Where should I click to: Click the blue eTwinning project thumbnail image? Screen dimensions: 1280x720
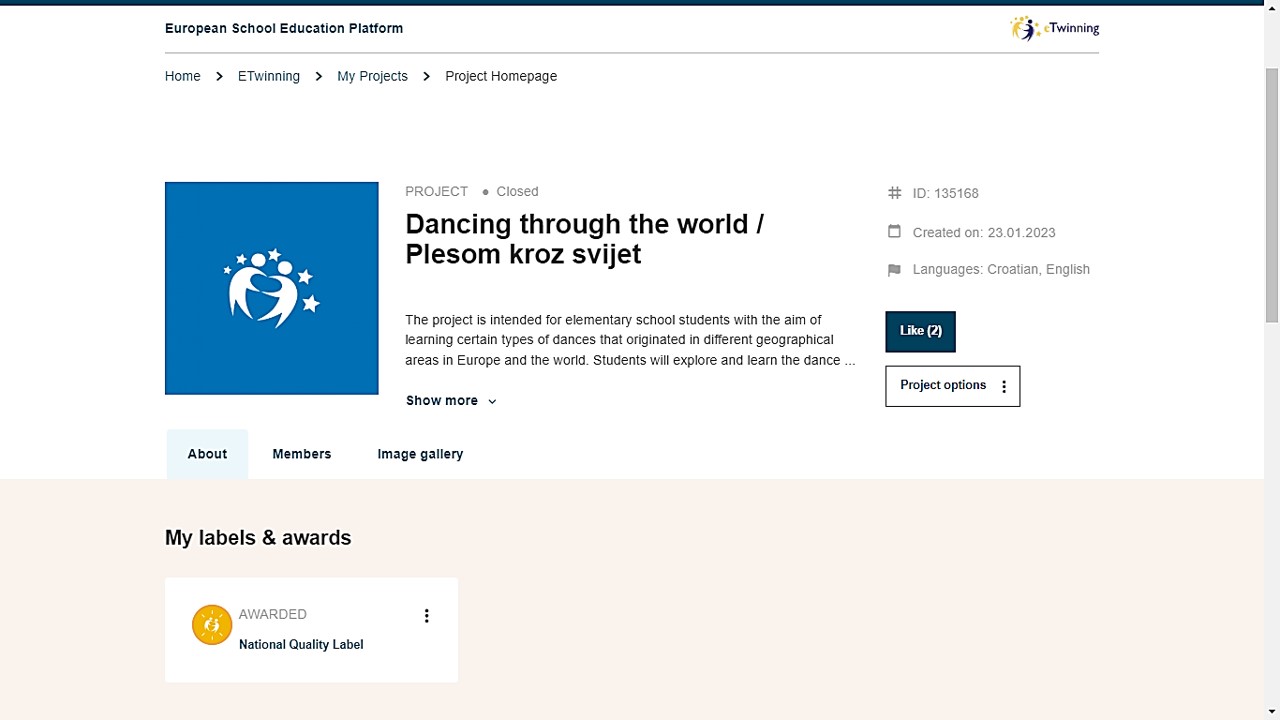pos(272,288)
